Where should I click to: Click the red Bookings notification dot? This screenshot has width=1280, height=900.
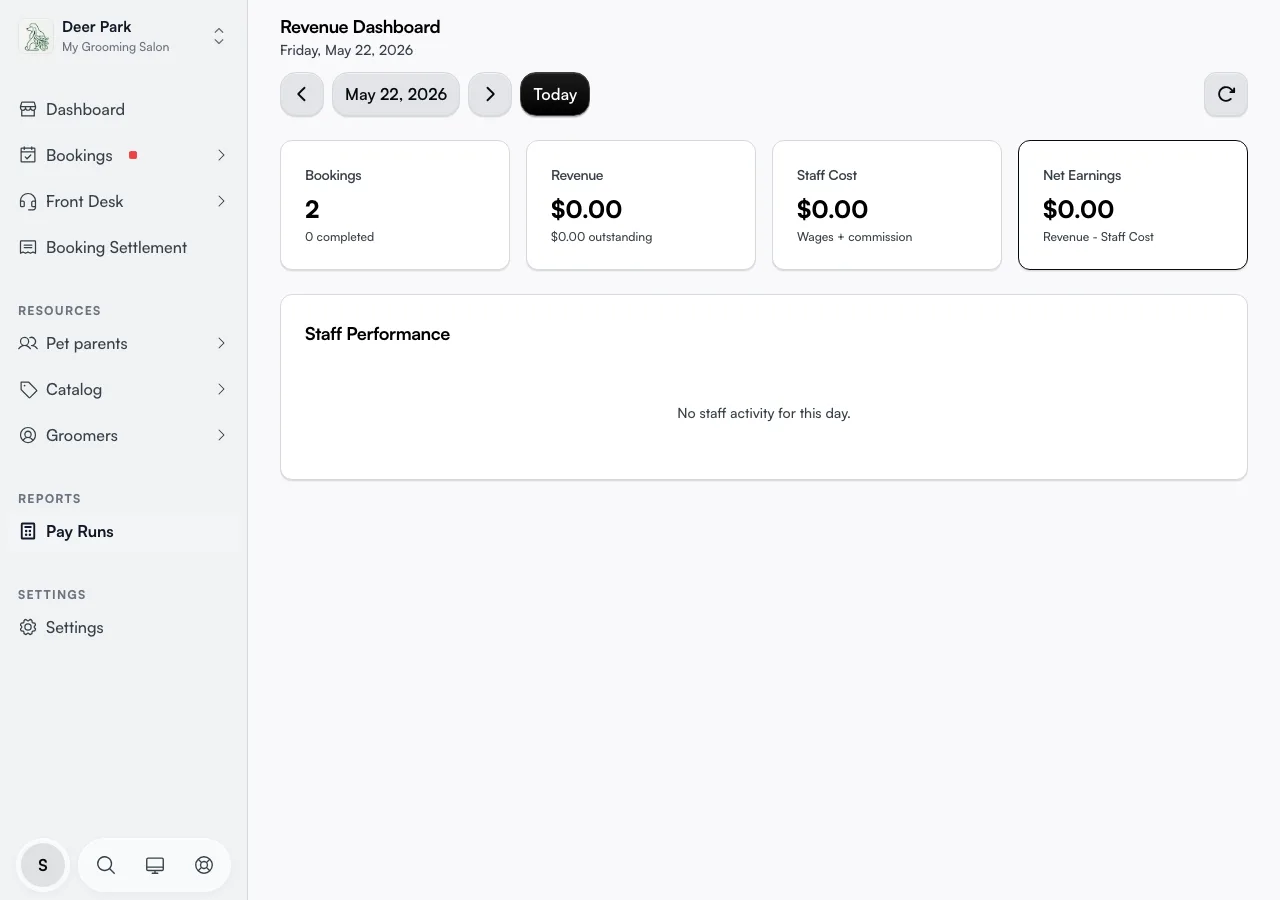pyautogui.click(x=133, y=155)
